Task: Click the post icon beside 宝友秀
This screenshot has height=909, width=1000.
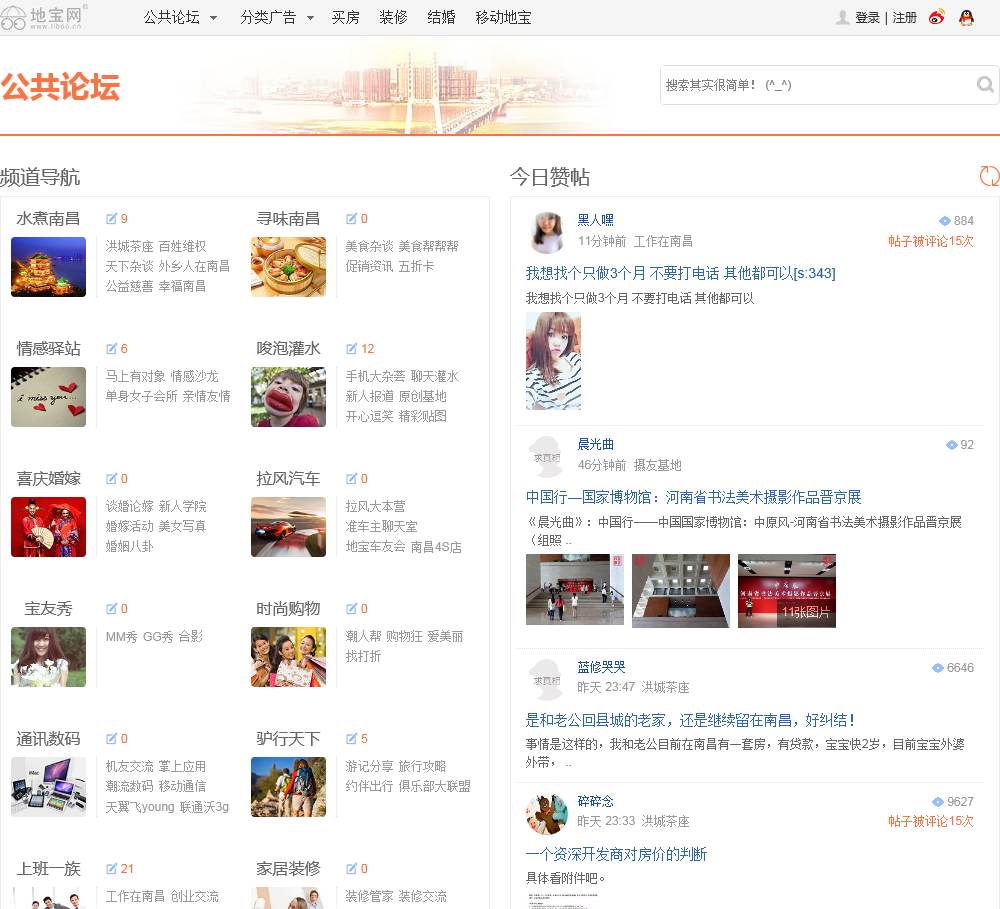Action: coord(112,609)
